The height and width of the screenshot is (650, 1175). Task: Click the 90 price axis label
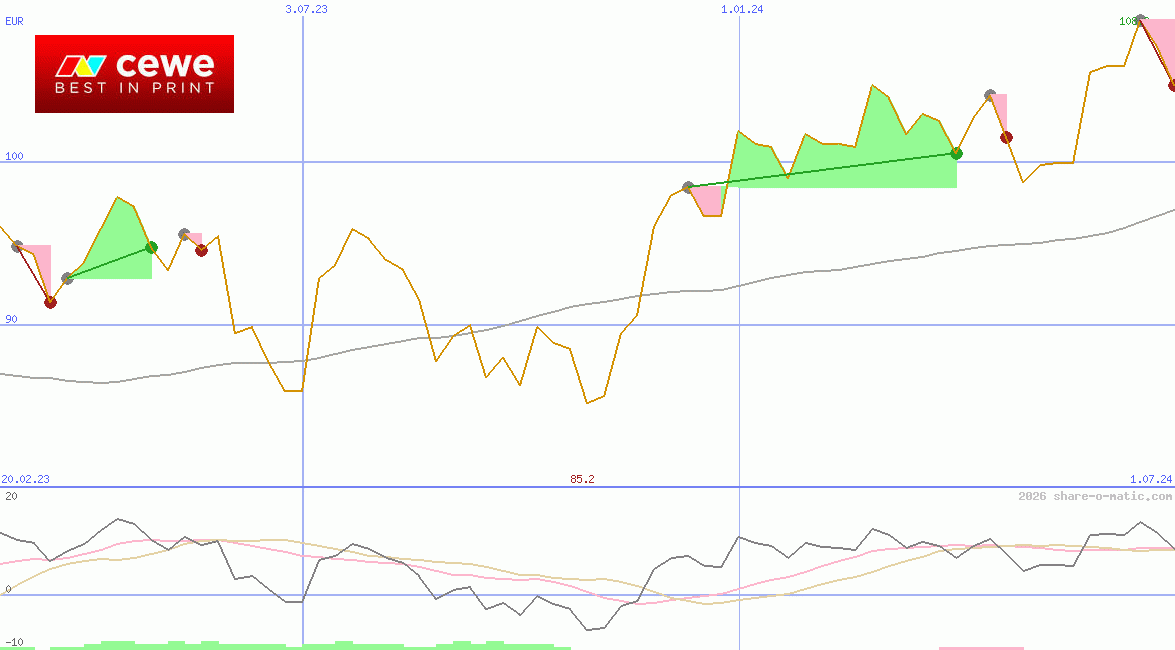click(x=11, y=319)
